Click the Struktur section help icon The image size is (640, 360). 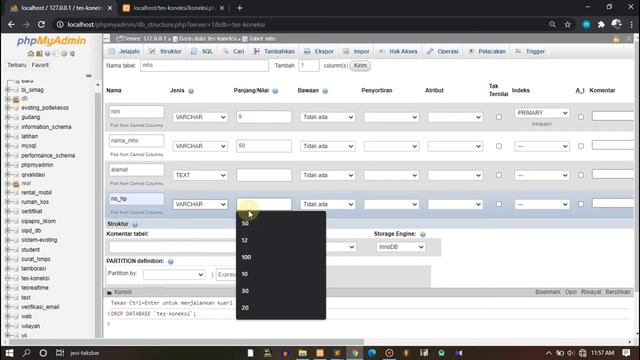pos(135,224)
